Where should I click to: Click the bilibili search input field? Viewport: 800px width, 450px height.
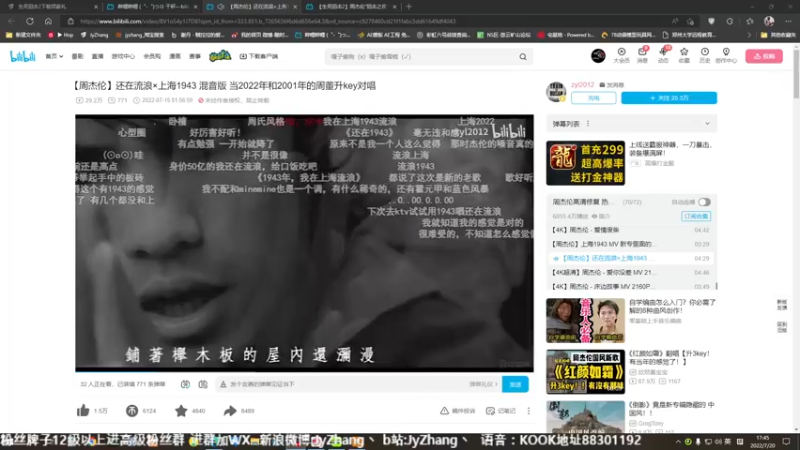[423, 57]
